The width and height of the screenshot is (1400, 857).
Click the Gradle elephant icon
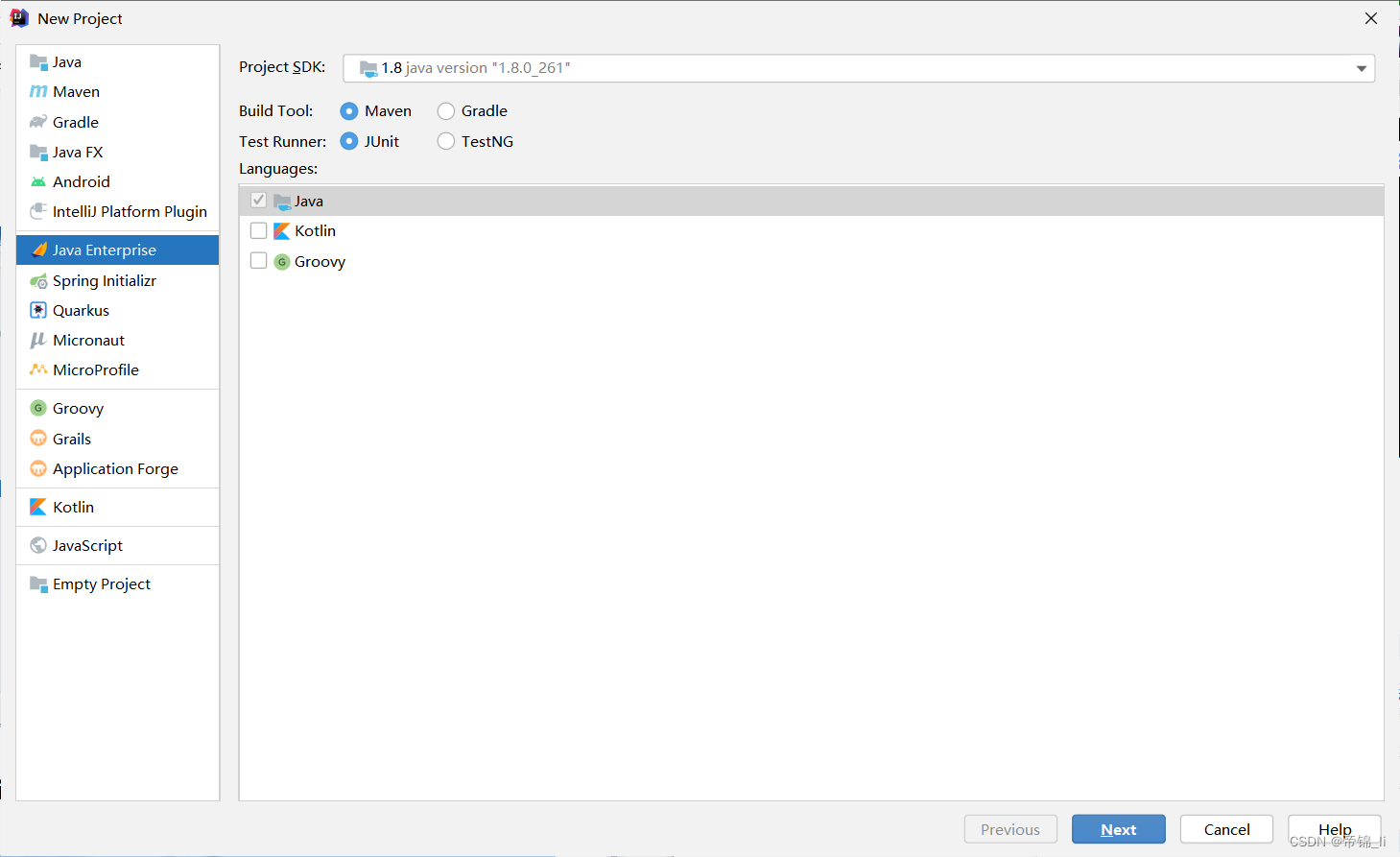click(x=38, y=122)
